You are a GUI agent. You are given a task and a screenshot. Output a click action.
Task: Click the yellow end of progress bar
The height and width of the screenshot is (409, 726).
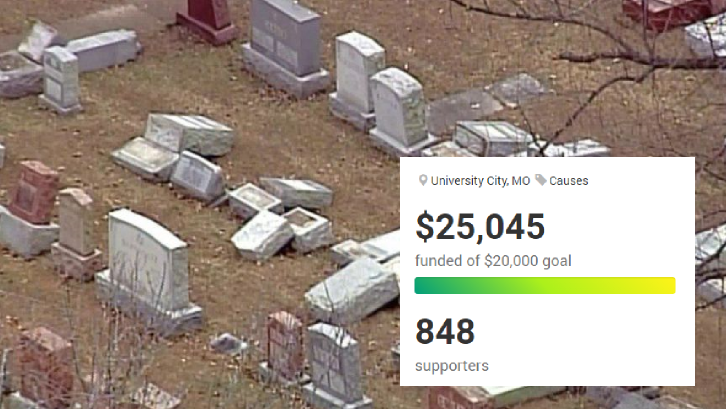click(x=664, y=285)
